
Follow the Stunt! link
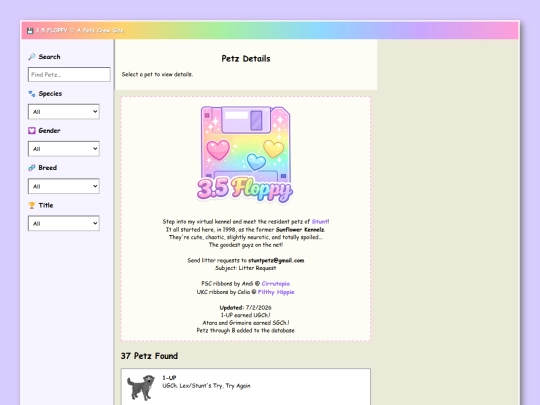point(320,221)
